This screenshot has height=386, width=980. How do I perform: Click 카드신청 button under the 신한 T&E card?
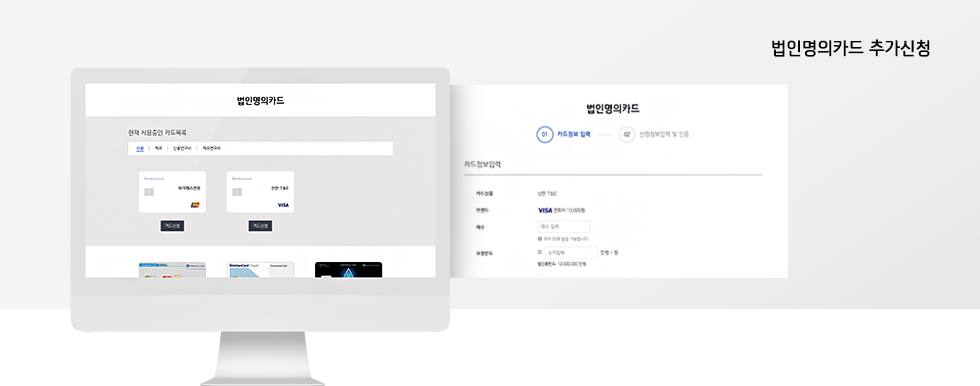pos(260,226)
